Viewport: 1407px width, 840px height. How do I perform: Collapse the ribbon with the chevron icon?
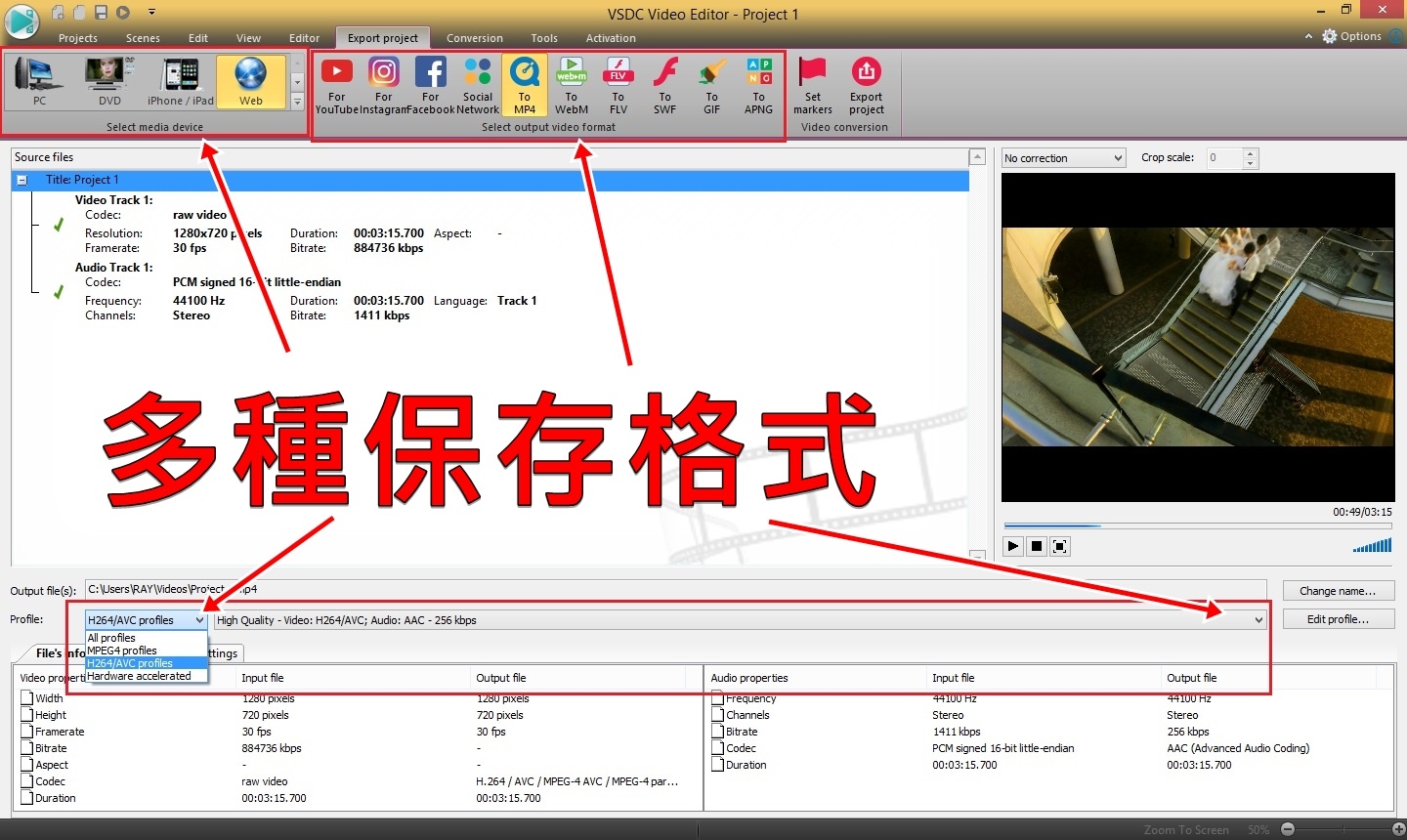click(1309, 37)
